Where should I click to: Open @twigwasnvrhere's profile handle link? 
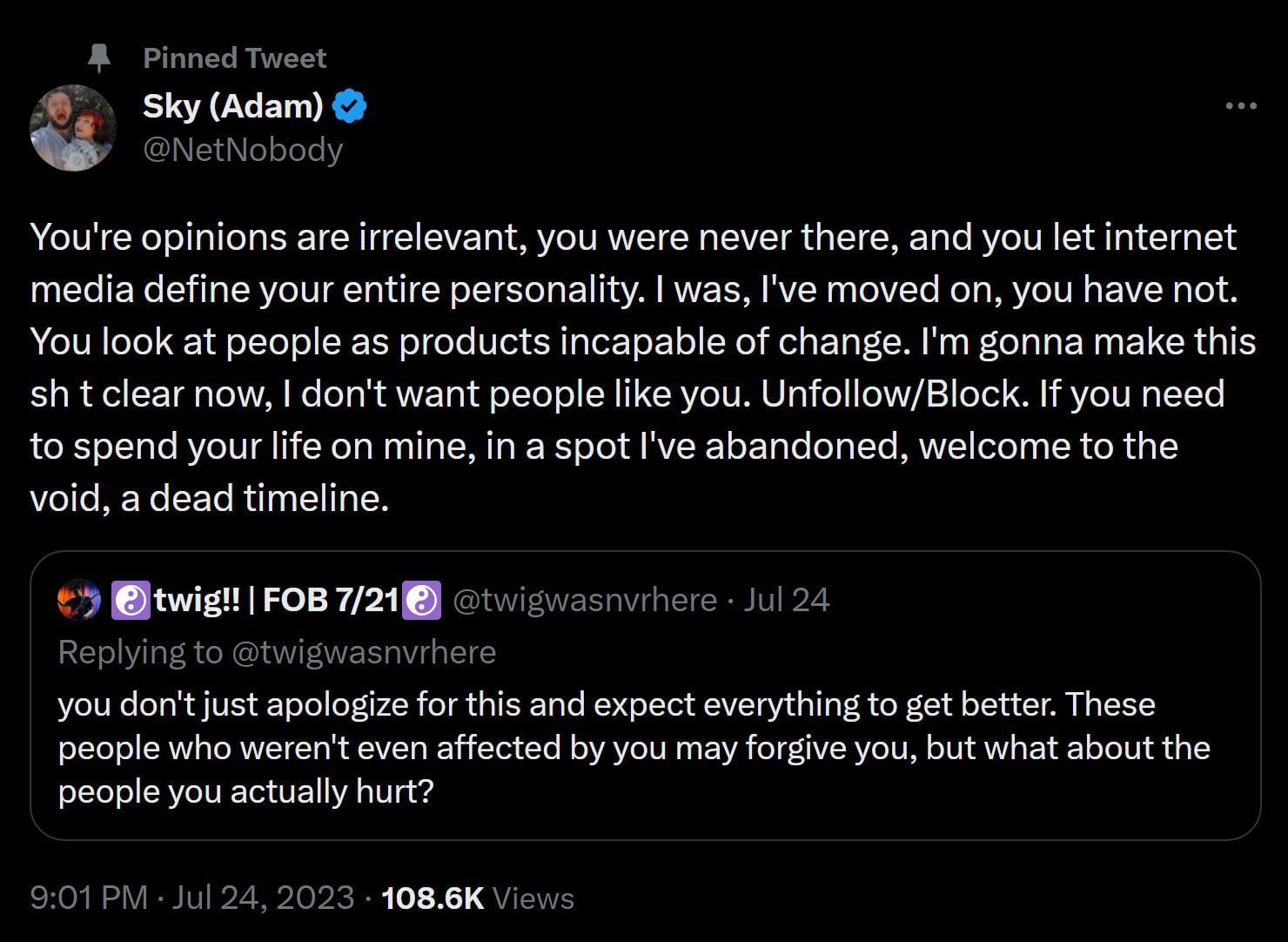click(581, 599)
